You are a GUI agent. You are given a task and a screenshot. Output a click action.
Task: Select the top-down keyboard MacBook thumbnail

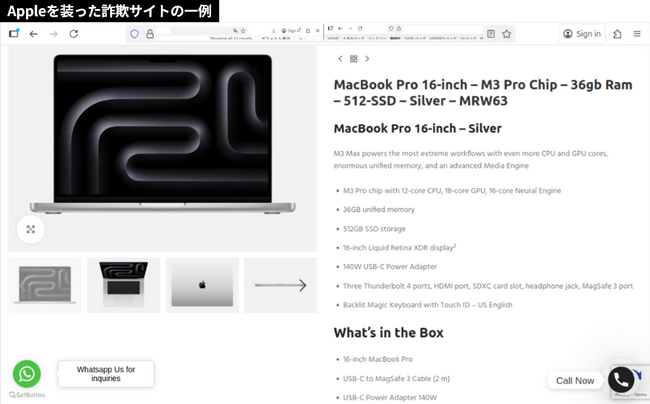click(123, 286)
